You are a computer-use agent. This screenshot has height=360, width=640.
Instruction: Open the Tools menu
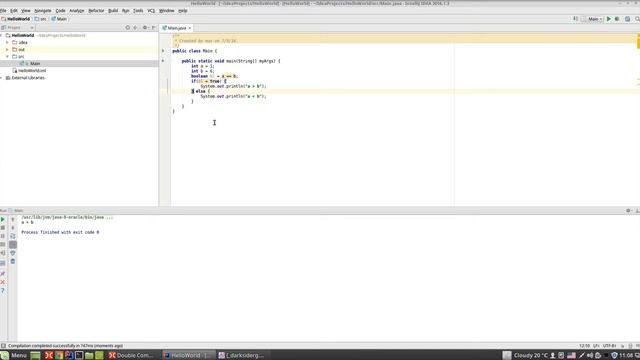pyautogui.click(x=138, y=11)
